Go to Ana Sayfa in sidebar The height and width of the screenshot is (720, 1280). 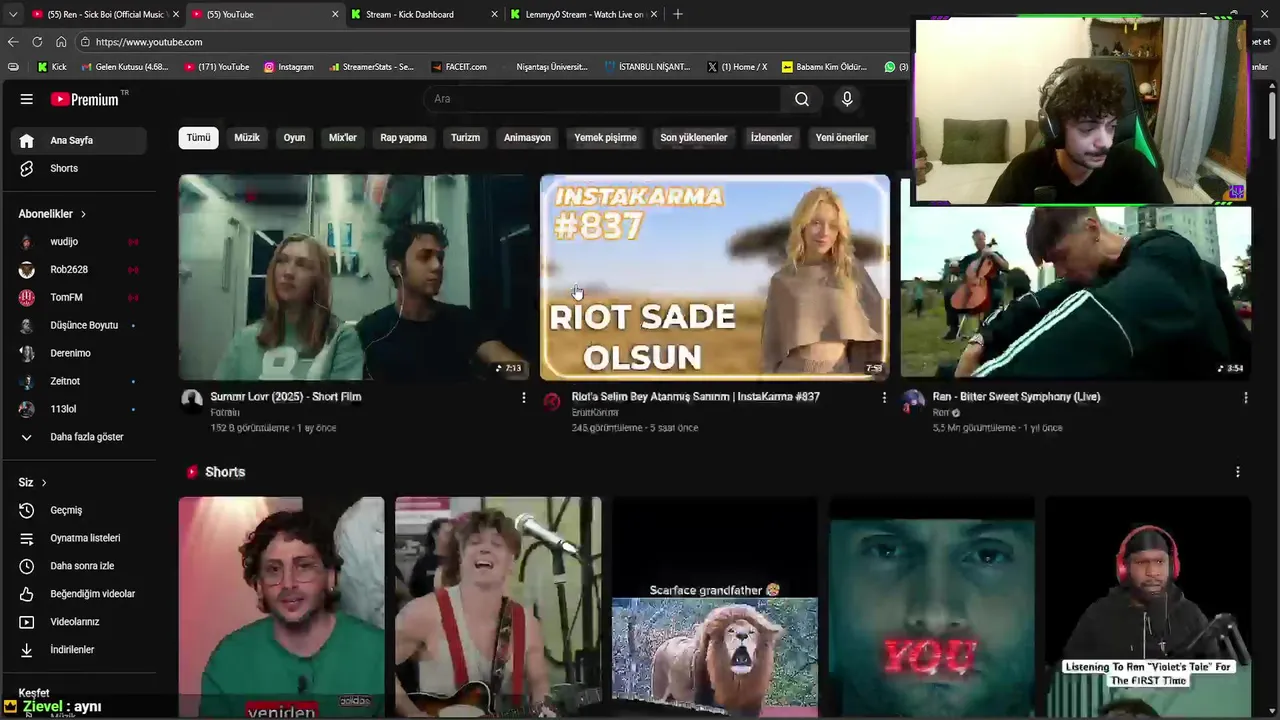(x=79, y=141)
